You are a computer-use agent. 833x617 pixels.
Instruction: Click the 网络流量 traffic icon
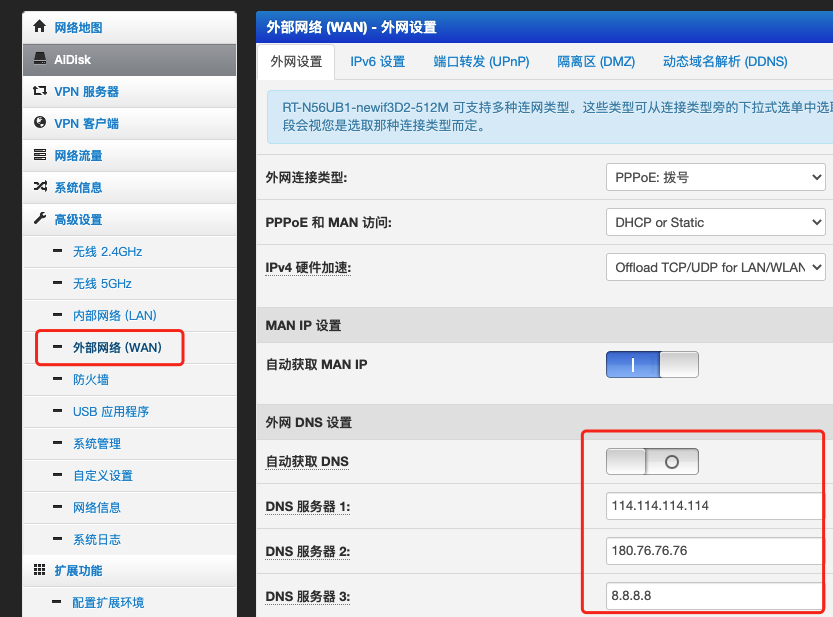pos(40,155)
